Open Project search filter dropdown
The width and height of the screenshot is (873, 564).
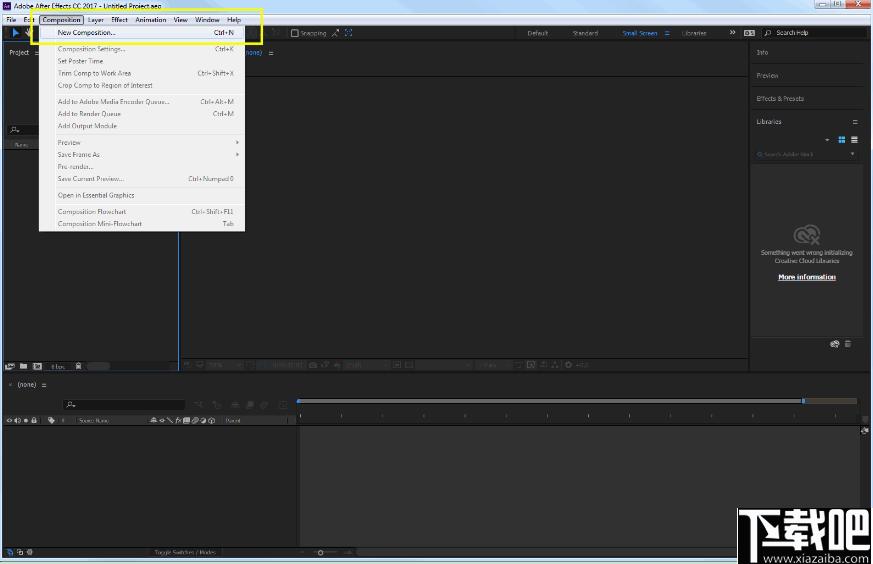tap(15, 130)
